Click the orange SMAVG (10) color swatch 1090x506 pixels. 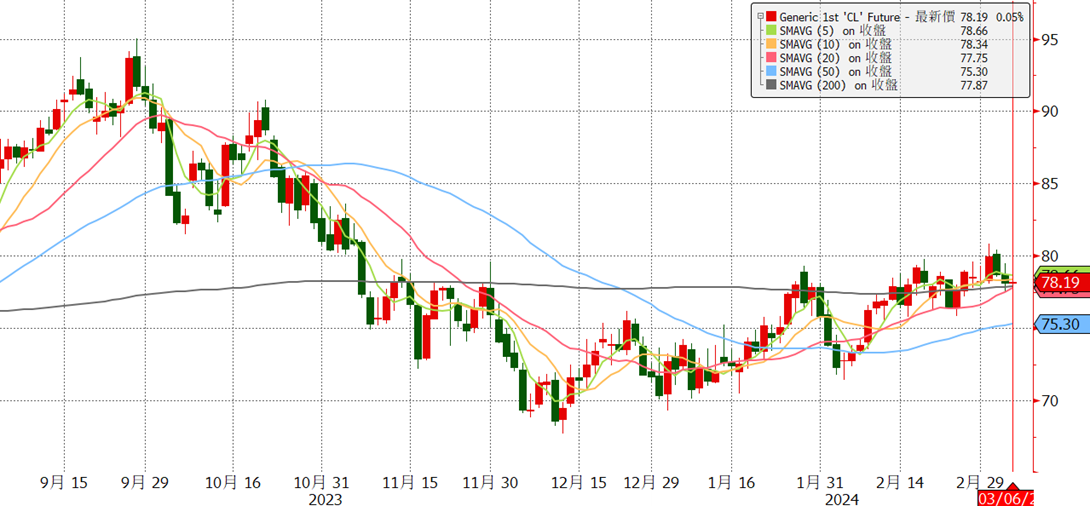[772, 44]
